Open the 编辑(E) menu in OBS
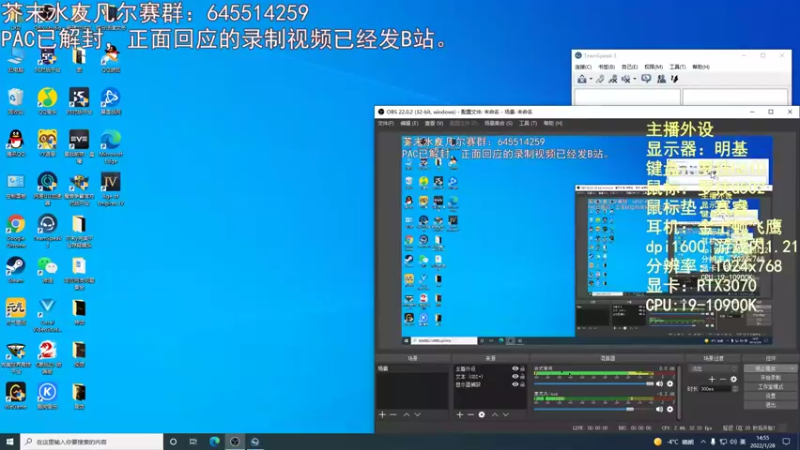Viewport: 800px width, 450px height. (409, 123)
